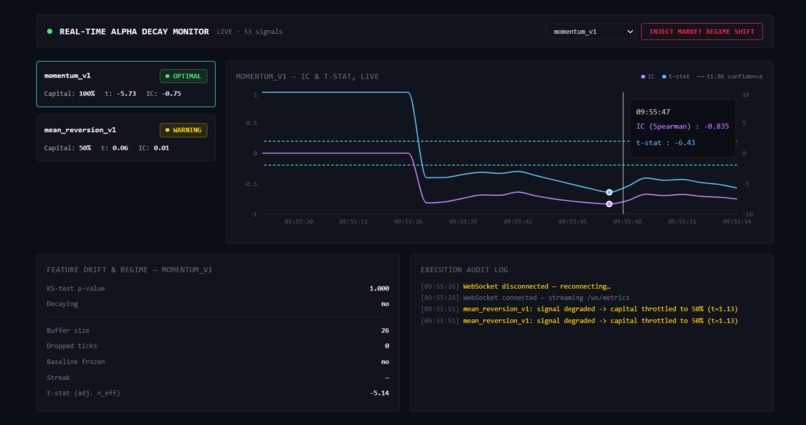Image resolution: width=806 pixels, height=425 pixels.
Task: Click the Baseline frozen row label
Action: (x=76, y=362)
